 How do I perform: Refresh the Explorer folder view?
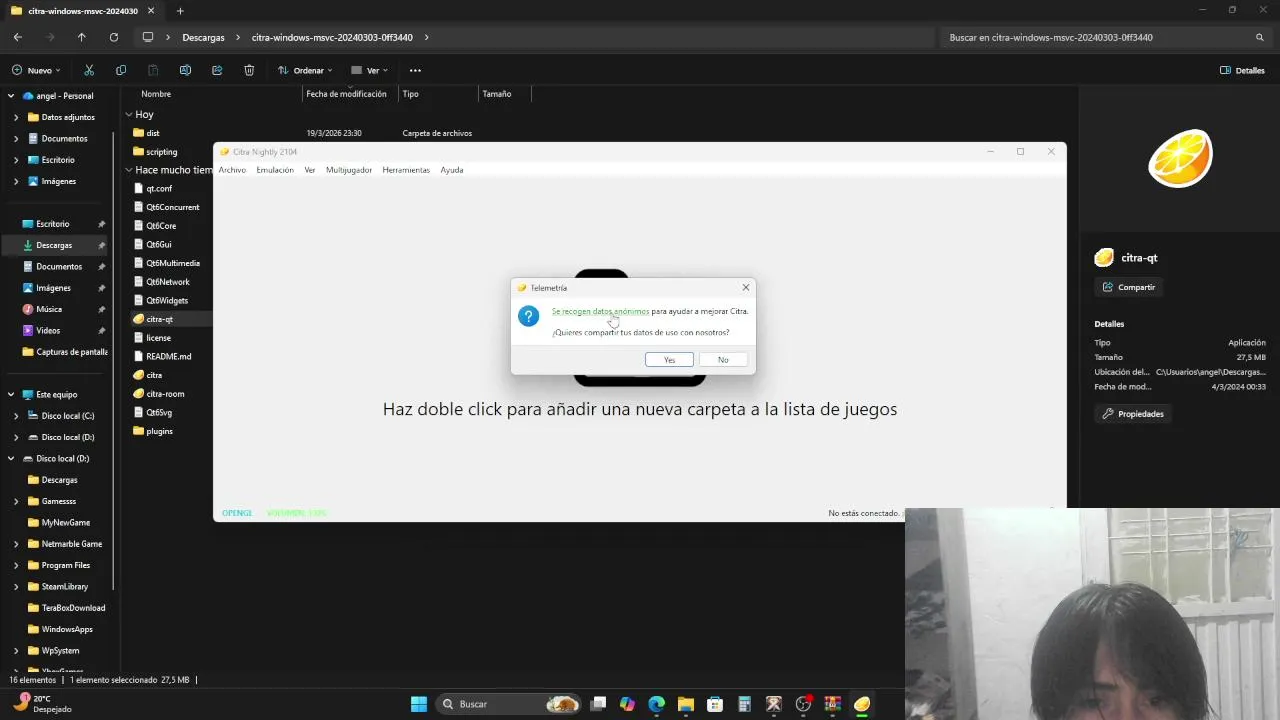click(x=114, y=37)
